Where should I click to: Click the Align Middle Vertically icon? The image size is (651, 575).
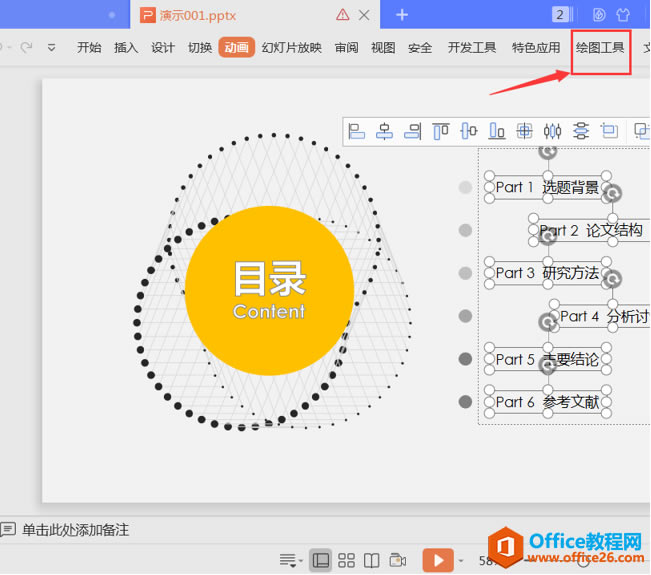(x=469, y=131)
